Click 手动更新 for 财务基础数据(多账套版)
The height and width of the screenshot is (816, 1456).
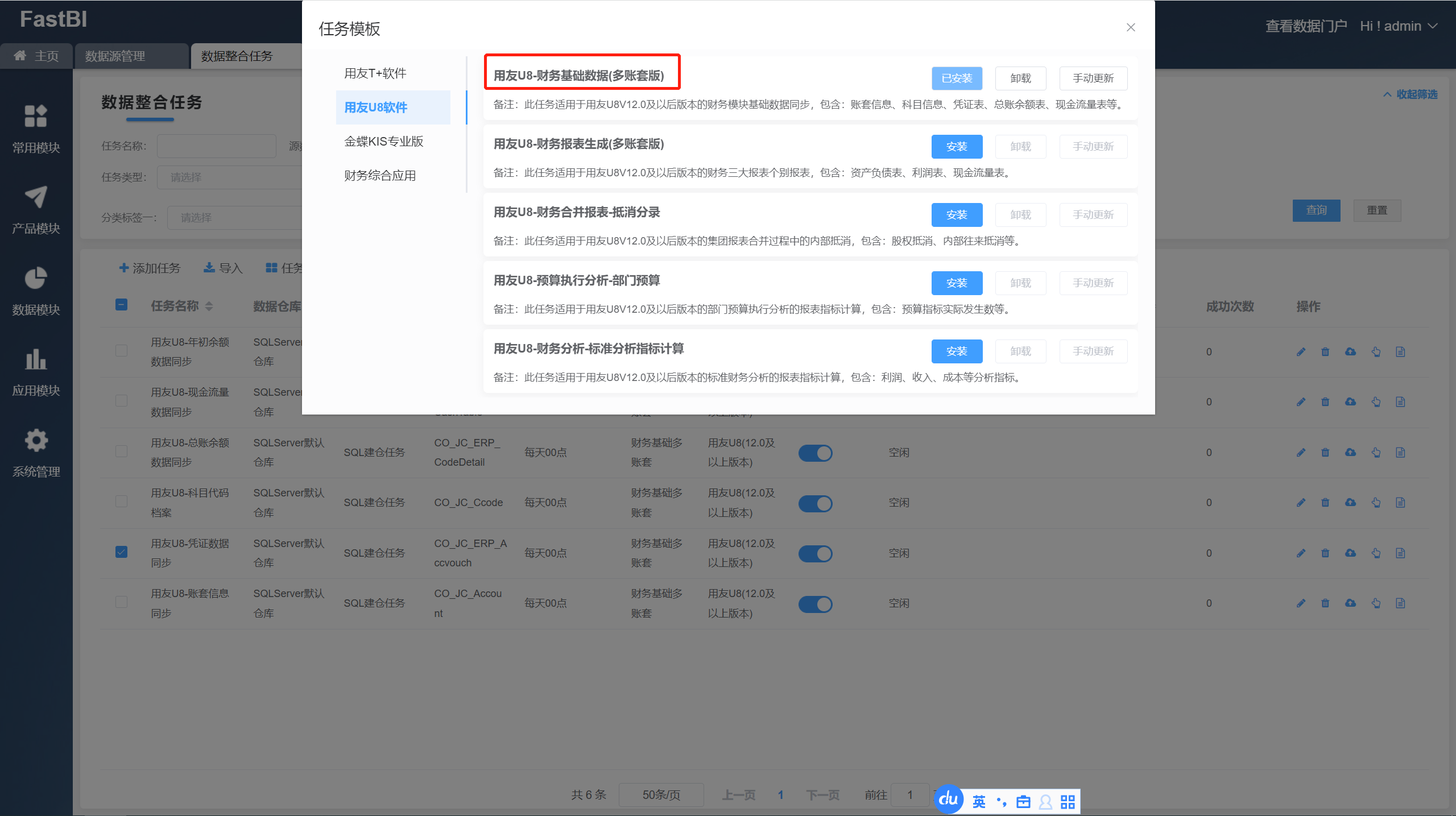tap(1093, 78)
